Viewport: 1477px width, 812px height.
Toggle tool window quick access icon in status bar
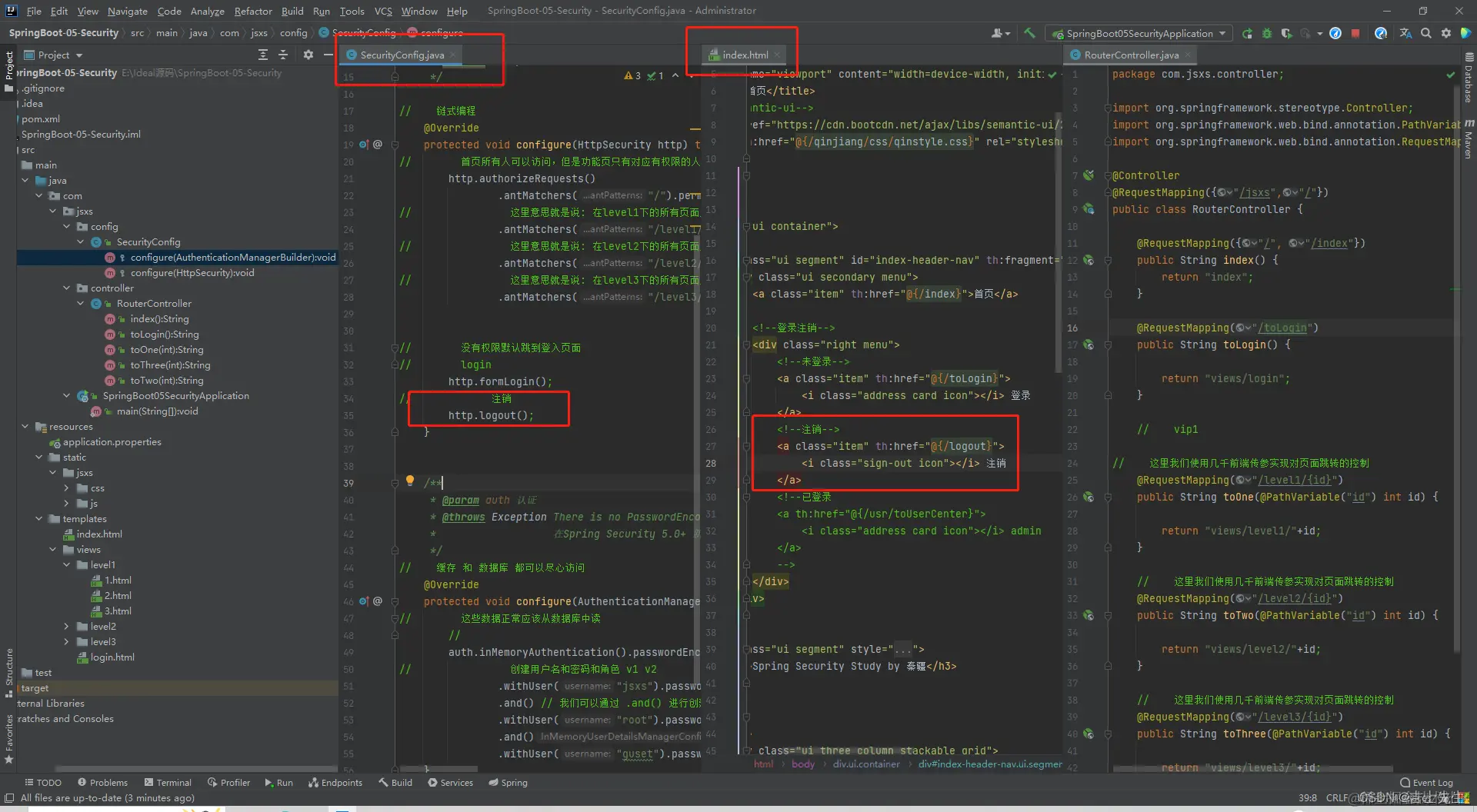coord(9,798)
